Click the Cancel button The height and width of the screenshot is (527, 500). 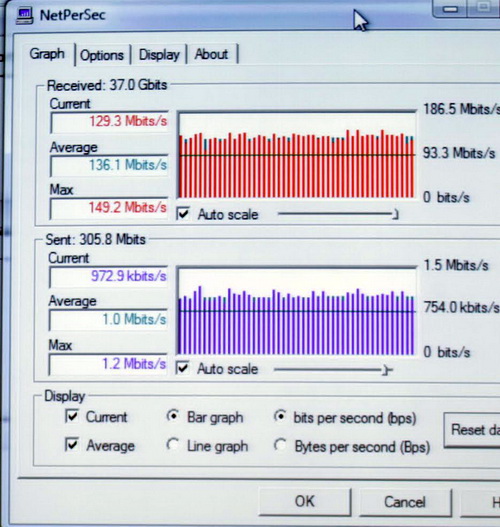click(405, 502)
